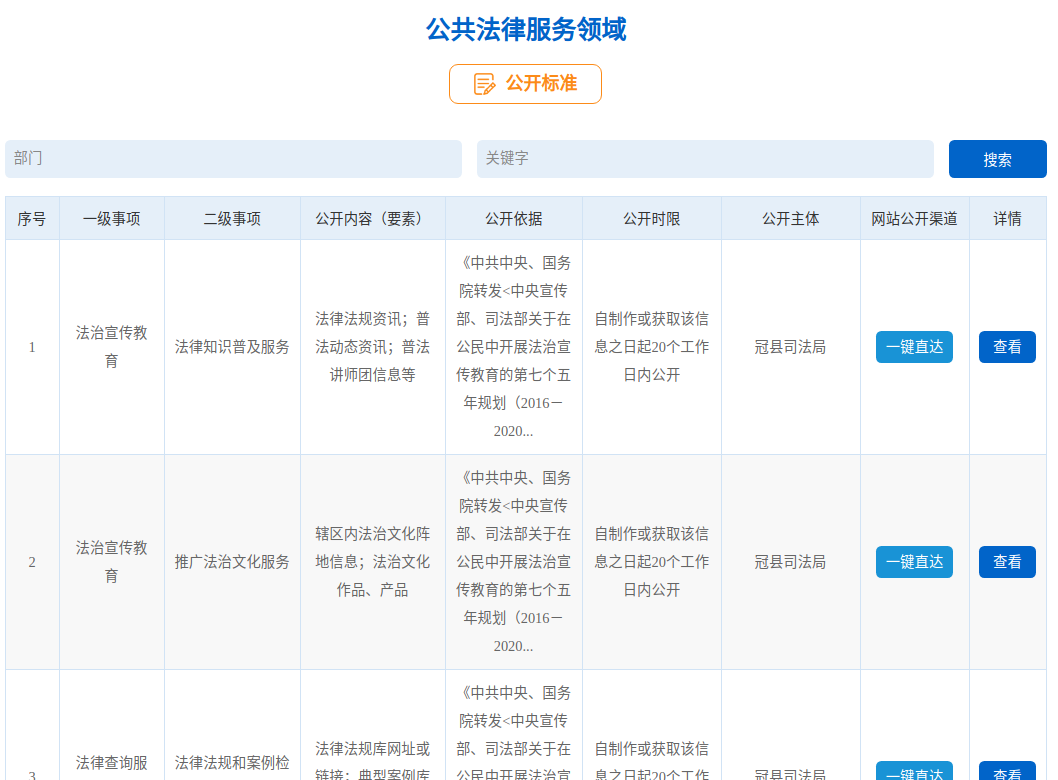Click the 公开依据 column header
Viewport: 1058px width, 780px height.
click(x=513, y=219)
